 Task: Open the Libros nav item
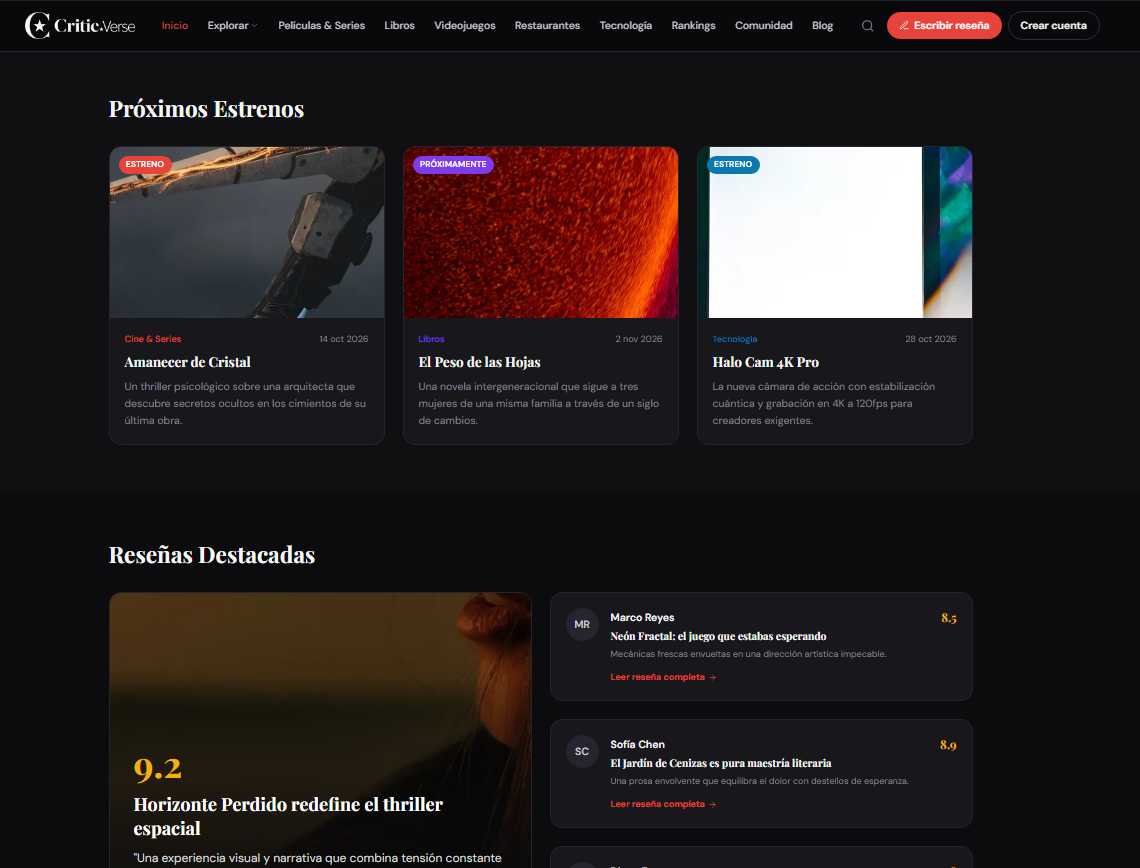pyautogui.click(x=399, y=25)
